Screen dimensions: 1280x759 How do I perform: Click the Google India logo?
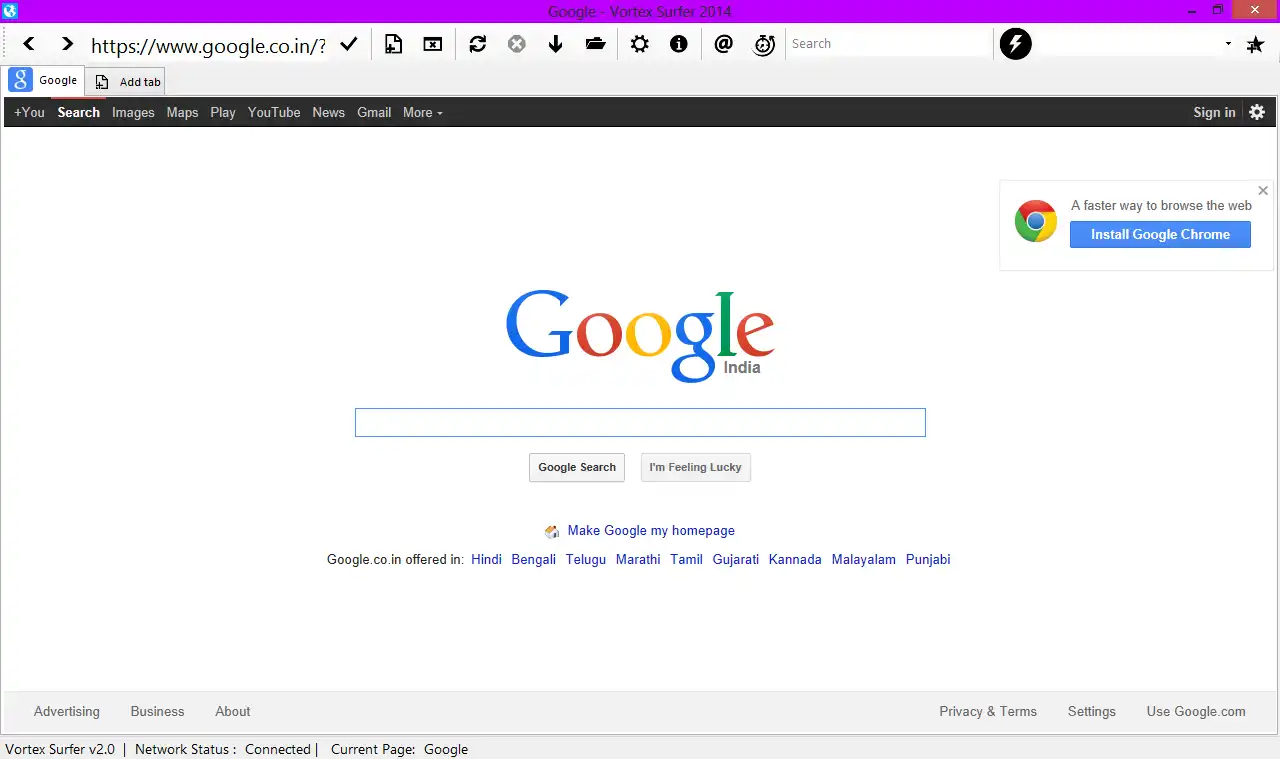click(x=640, y=336)
